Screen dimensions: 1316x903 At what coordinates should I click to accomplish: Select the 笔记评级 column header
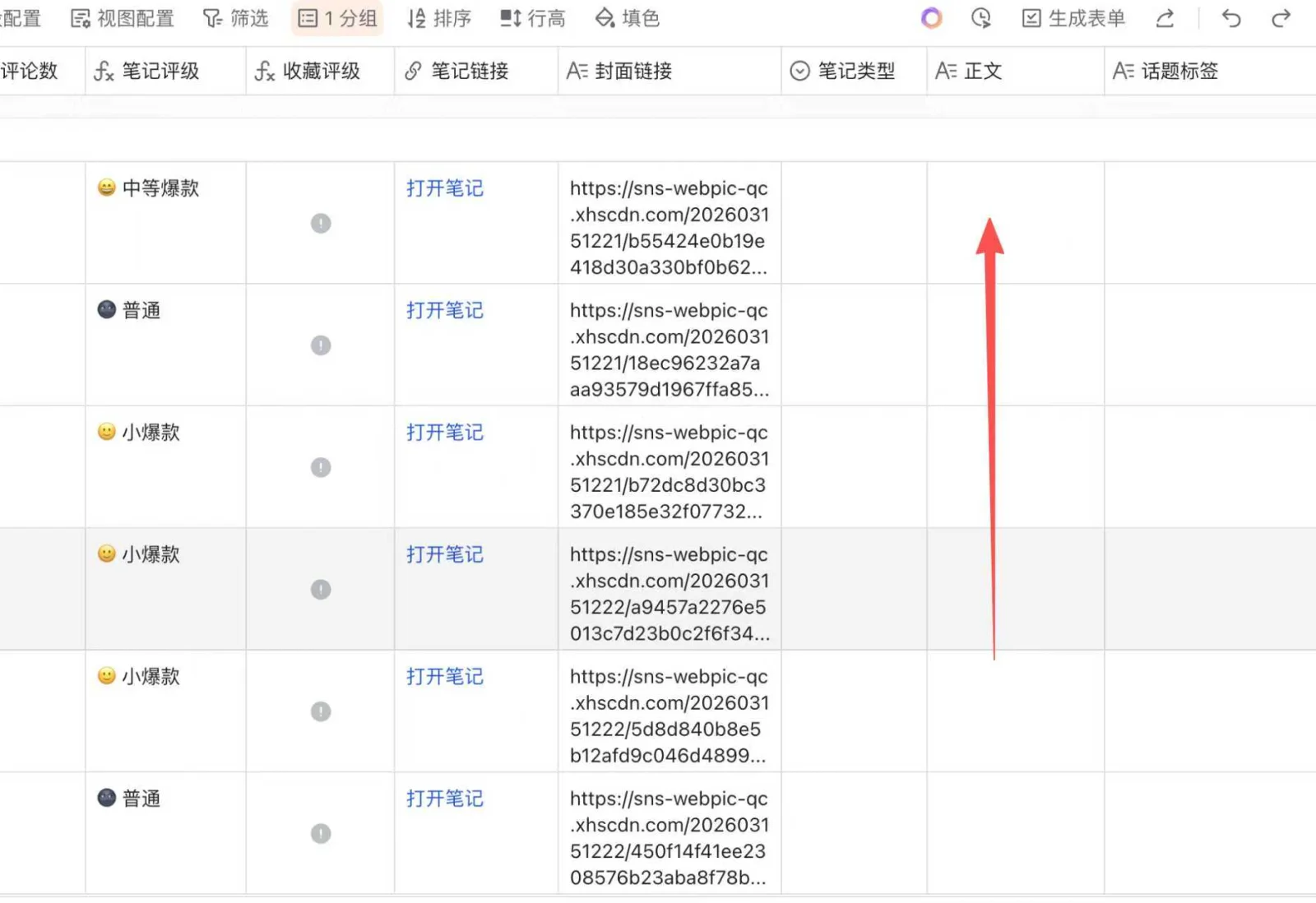(165, 71)
